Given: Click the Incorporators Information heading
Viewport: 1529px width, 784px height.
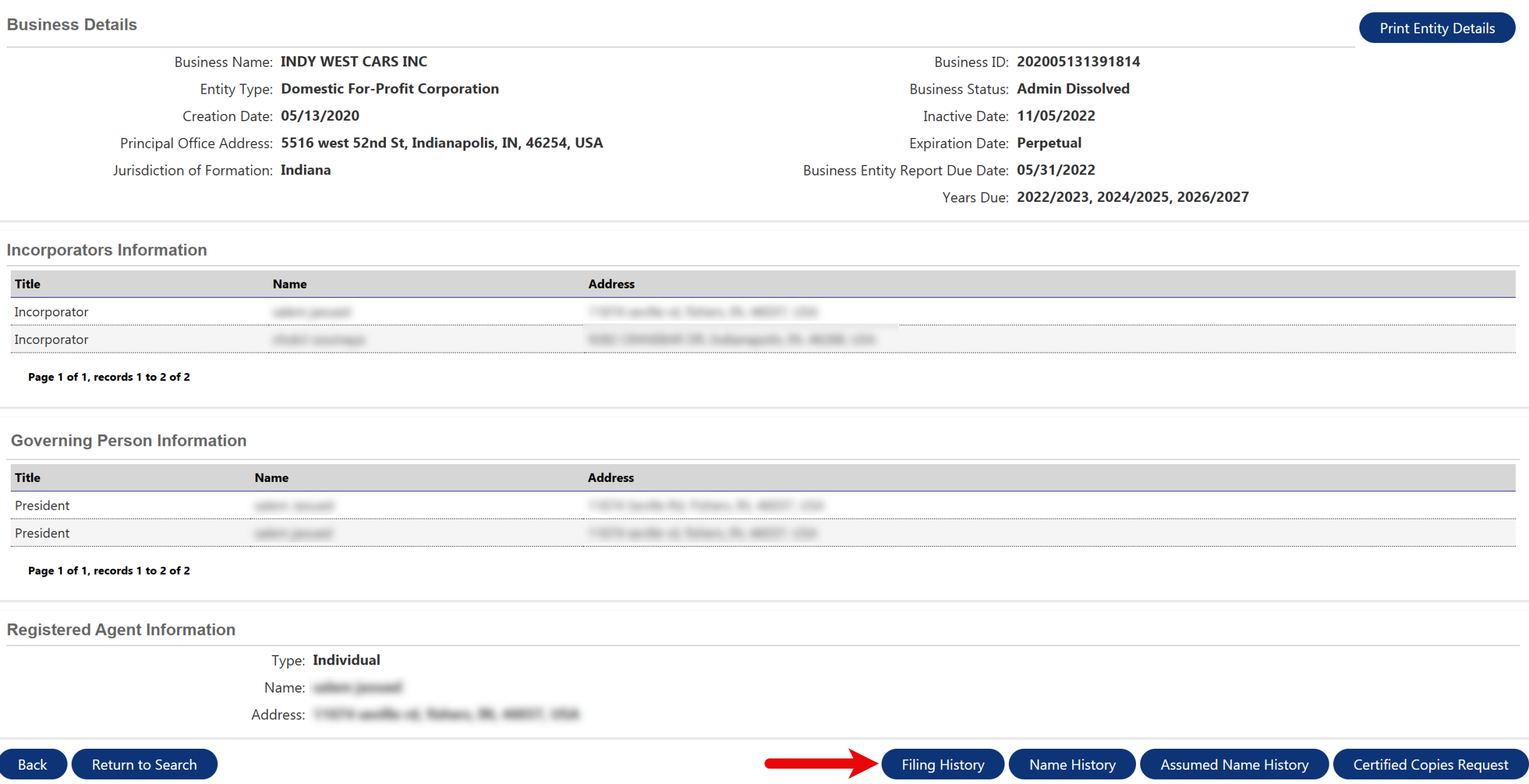Looking at the screenshot, I should coord(107,250).
